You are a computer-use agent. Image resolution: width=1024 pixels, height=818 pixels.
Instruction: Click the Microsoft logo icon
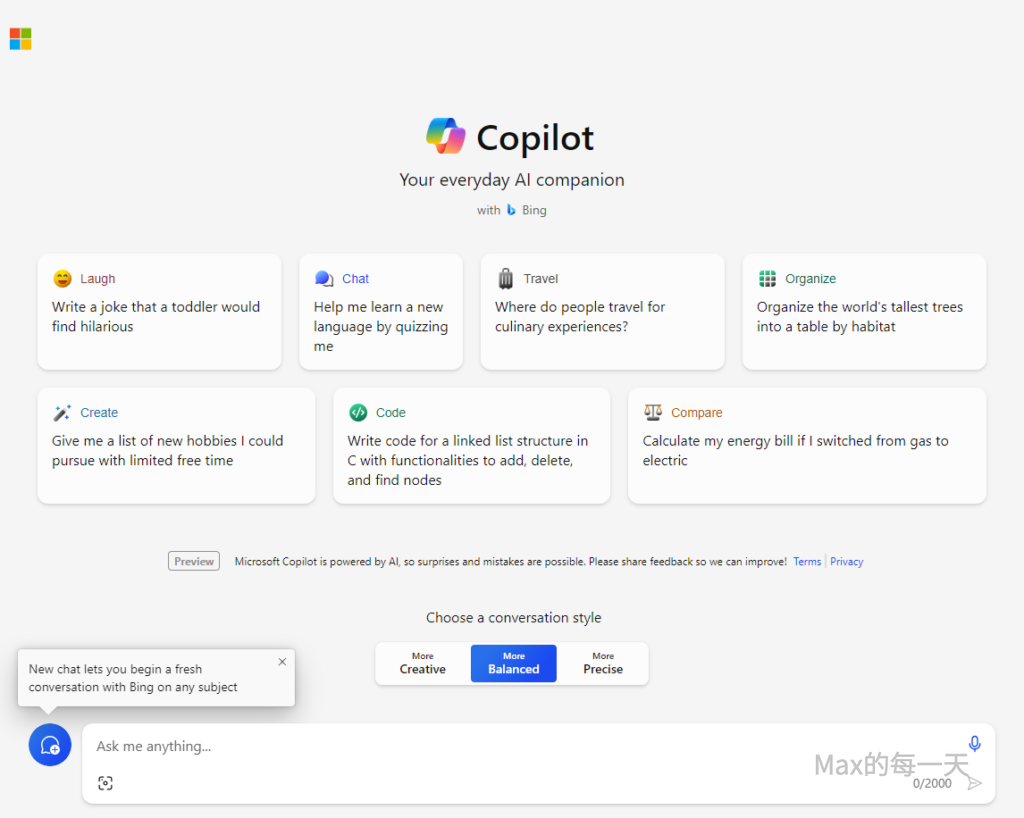20,39
